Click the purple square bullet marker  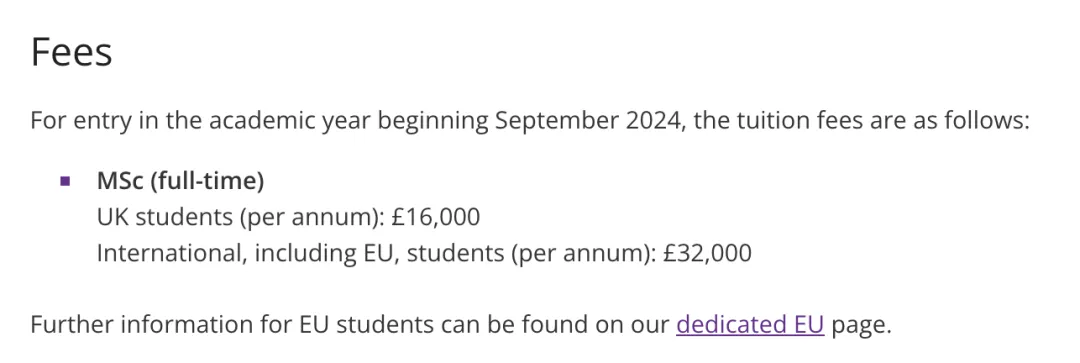click(x=65, y=182)
